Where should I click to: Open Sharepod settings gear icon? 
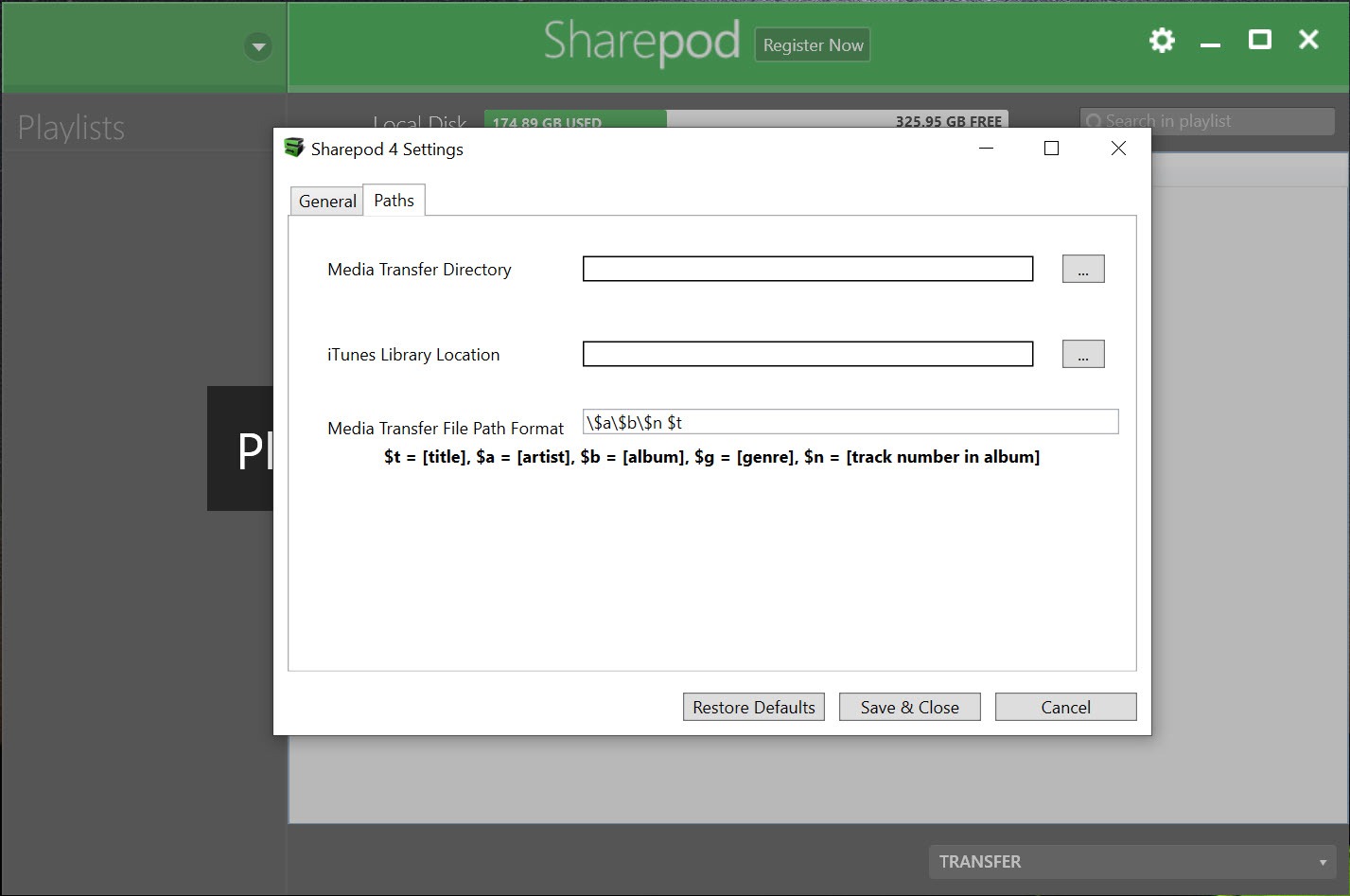point(1162,40)
